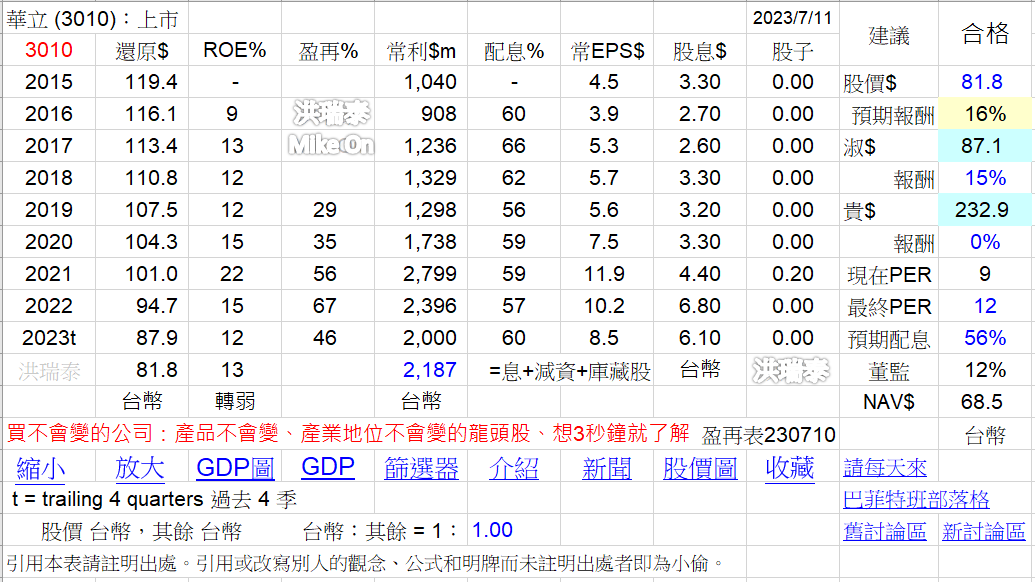Image resolution: width=1035 pixels, height=582 pixels.
Task: Open the 新聞 link
Action: pyautogui.click(x=607, y=469)
